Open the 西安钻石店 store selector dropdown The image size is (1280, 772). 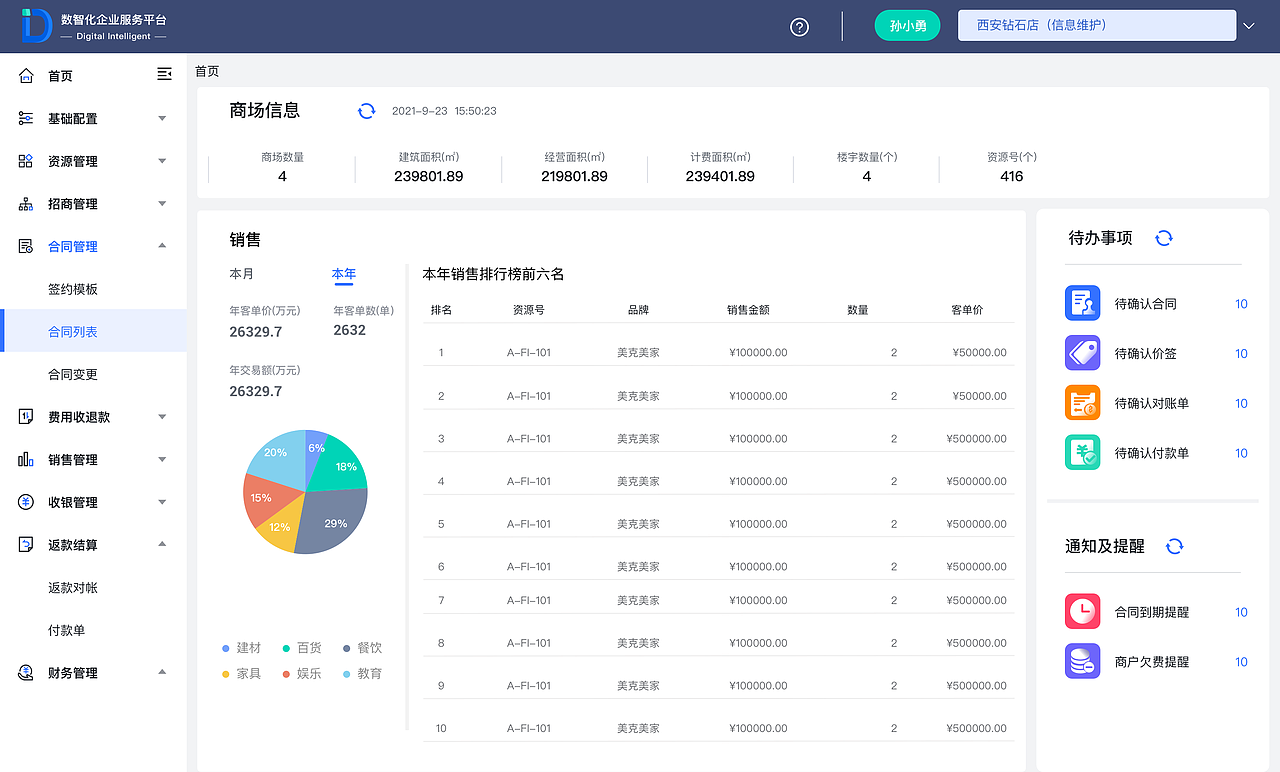pyautogui.click(x=1096, y=24)
